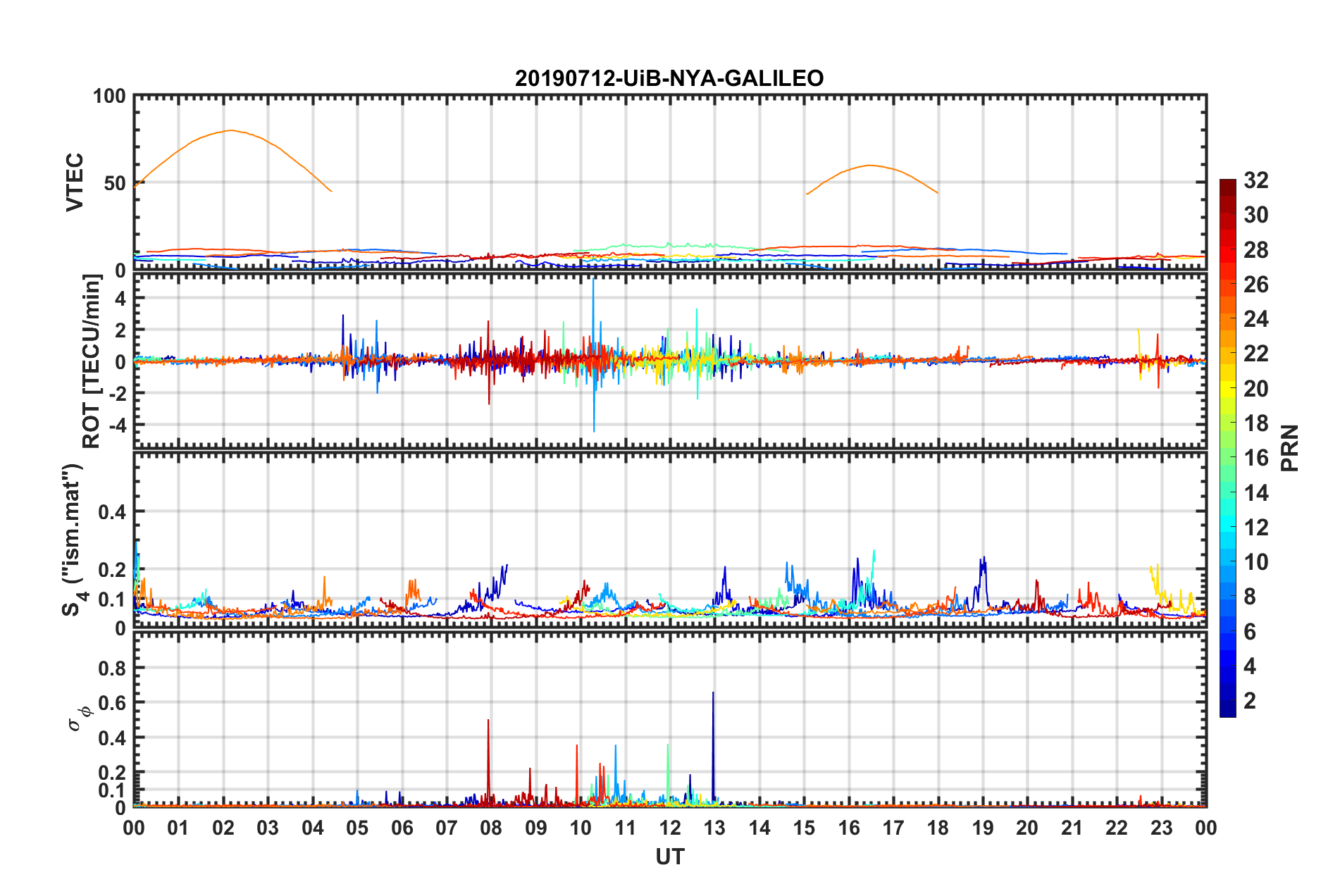Click the PRN colorbar tick label 18

[1256, 423]
